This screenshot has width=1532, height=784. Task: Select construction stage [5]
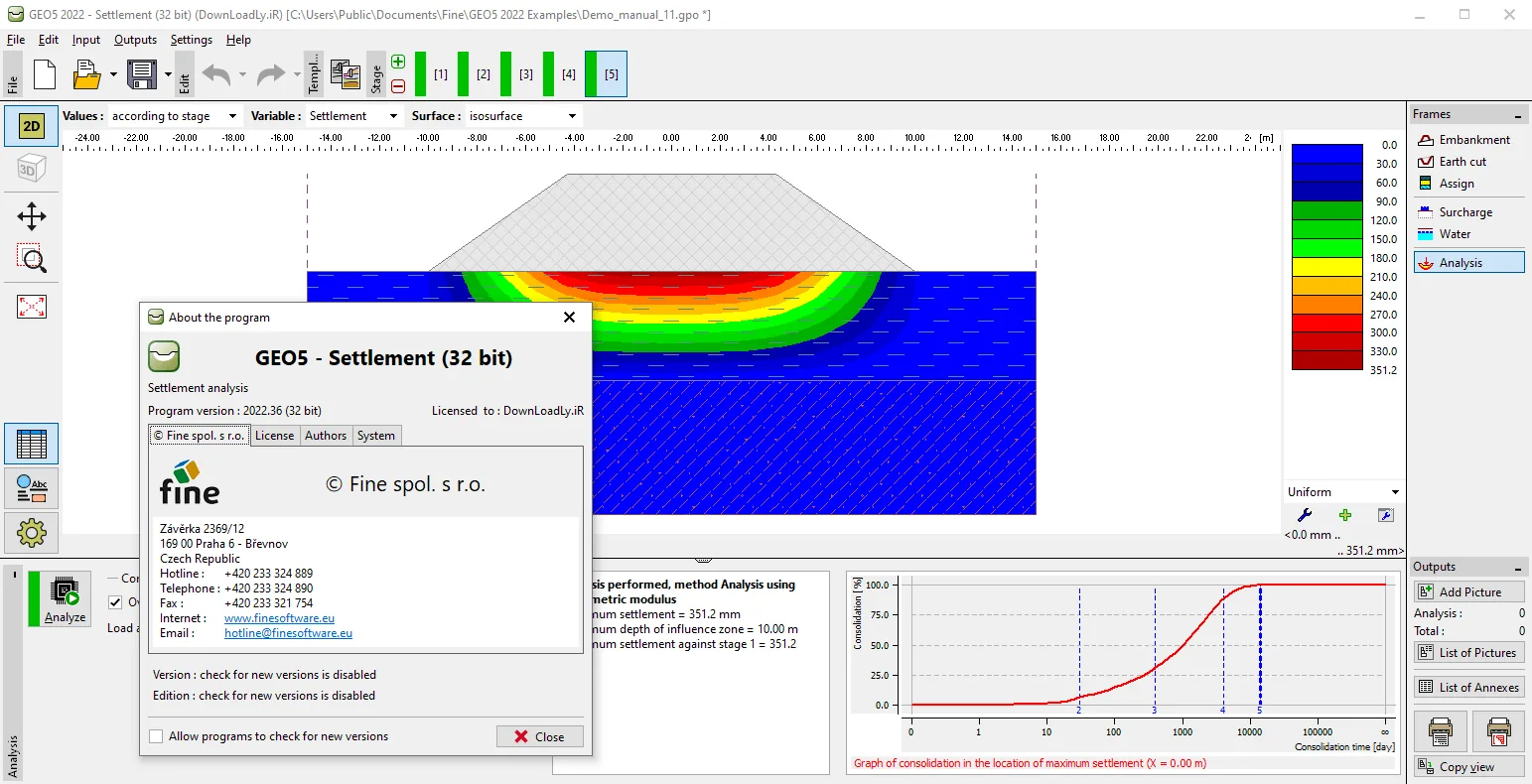606,74
